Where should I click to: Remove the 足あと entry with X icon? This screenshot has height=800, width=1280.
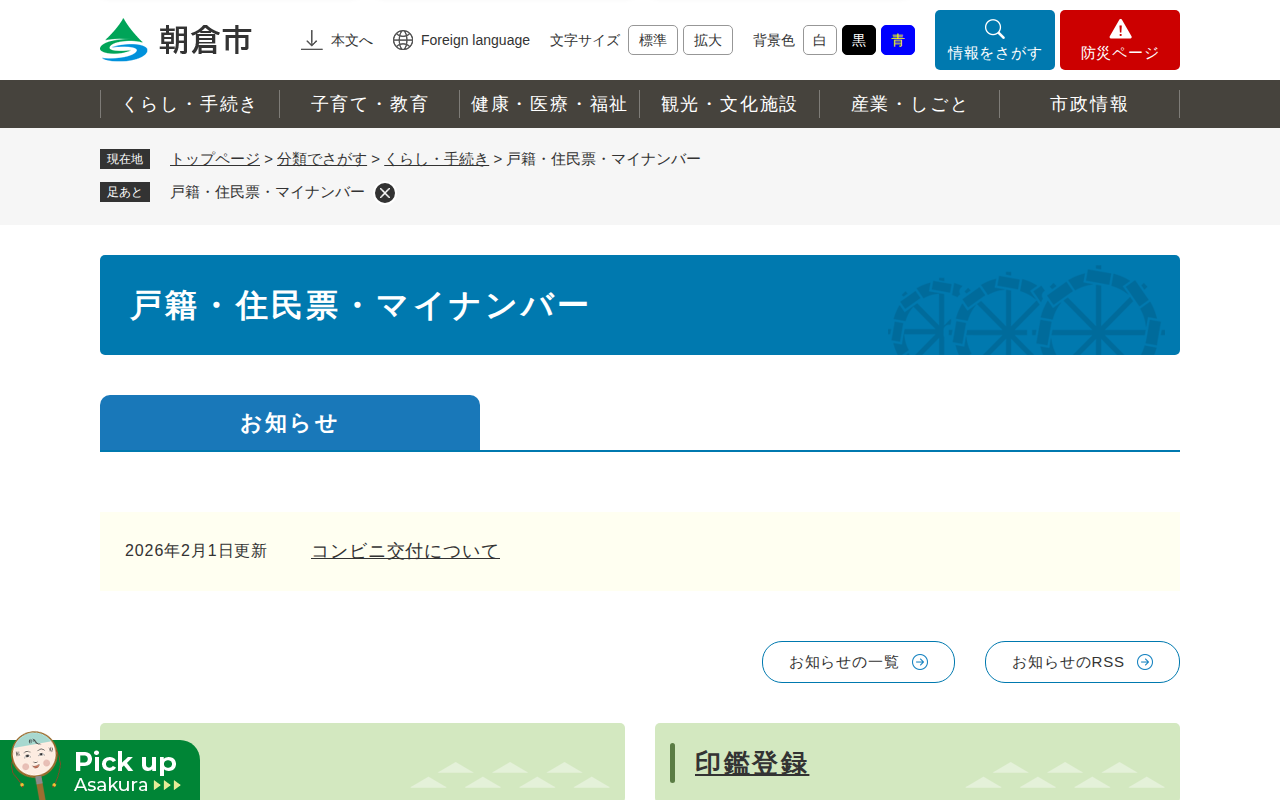[385, 193]
